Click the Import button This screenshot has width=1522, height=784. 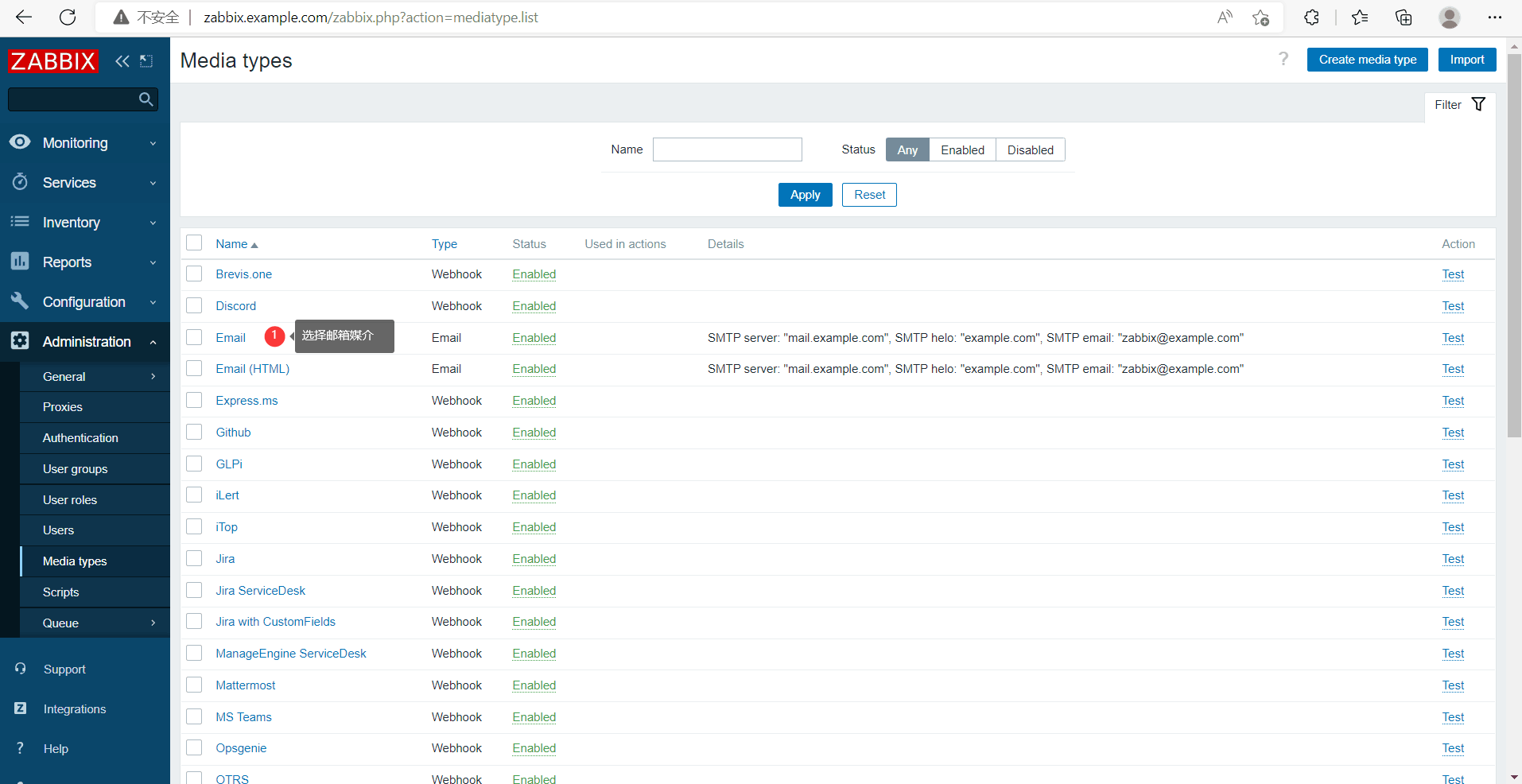click(1467, 60)
